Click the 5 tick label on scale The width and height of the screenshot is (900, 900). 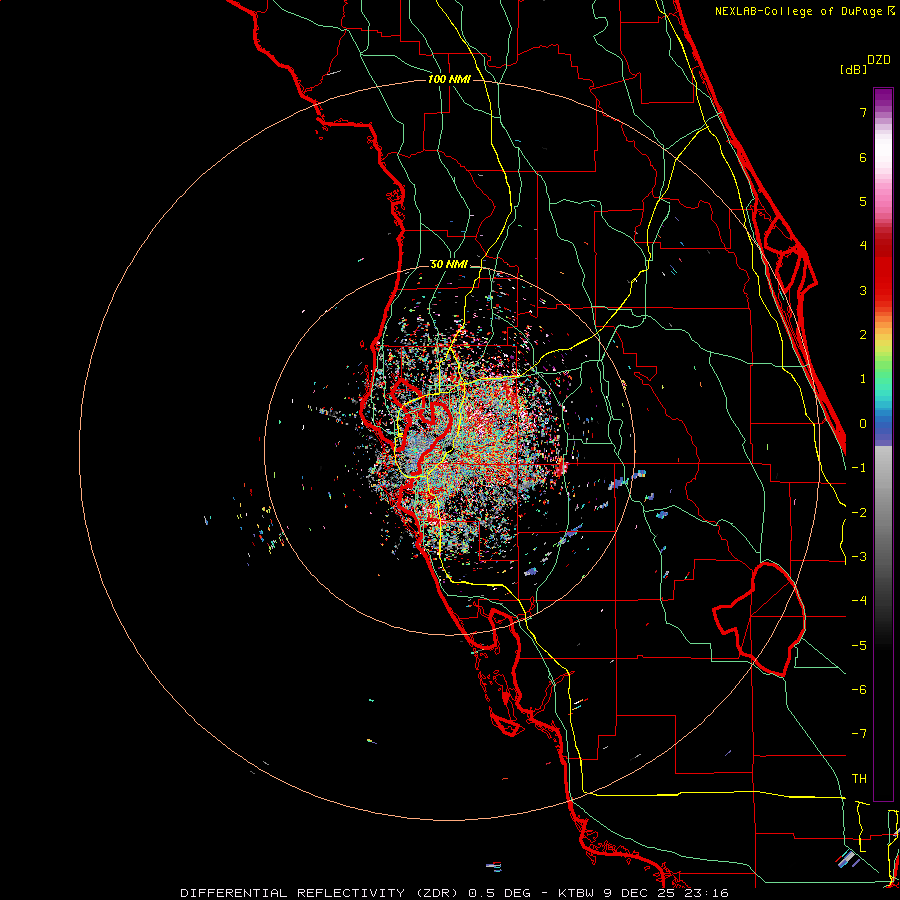(863, 201)
